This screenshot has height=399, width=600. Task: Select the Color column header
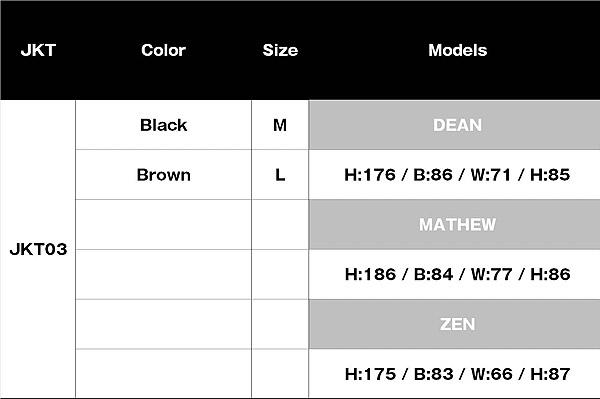click(x=163, y=50)
